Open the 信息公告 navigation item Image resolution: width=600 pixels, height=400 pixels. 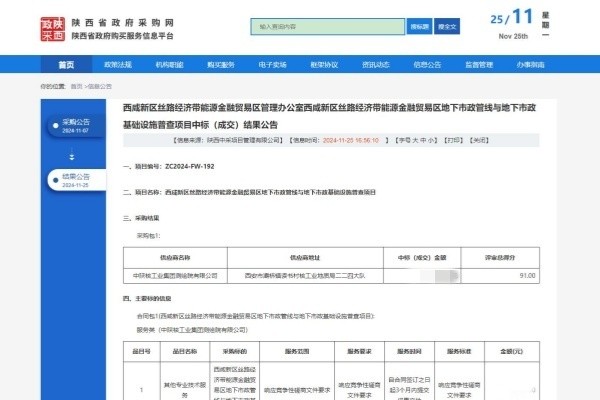427,64
